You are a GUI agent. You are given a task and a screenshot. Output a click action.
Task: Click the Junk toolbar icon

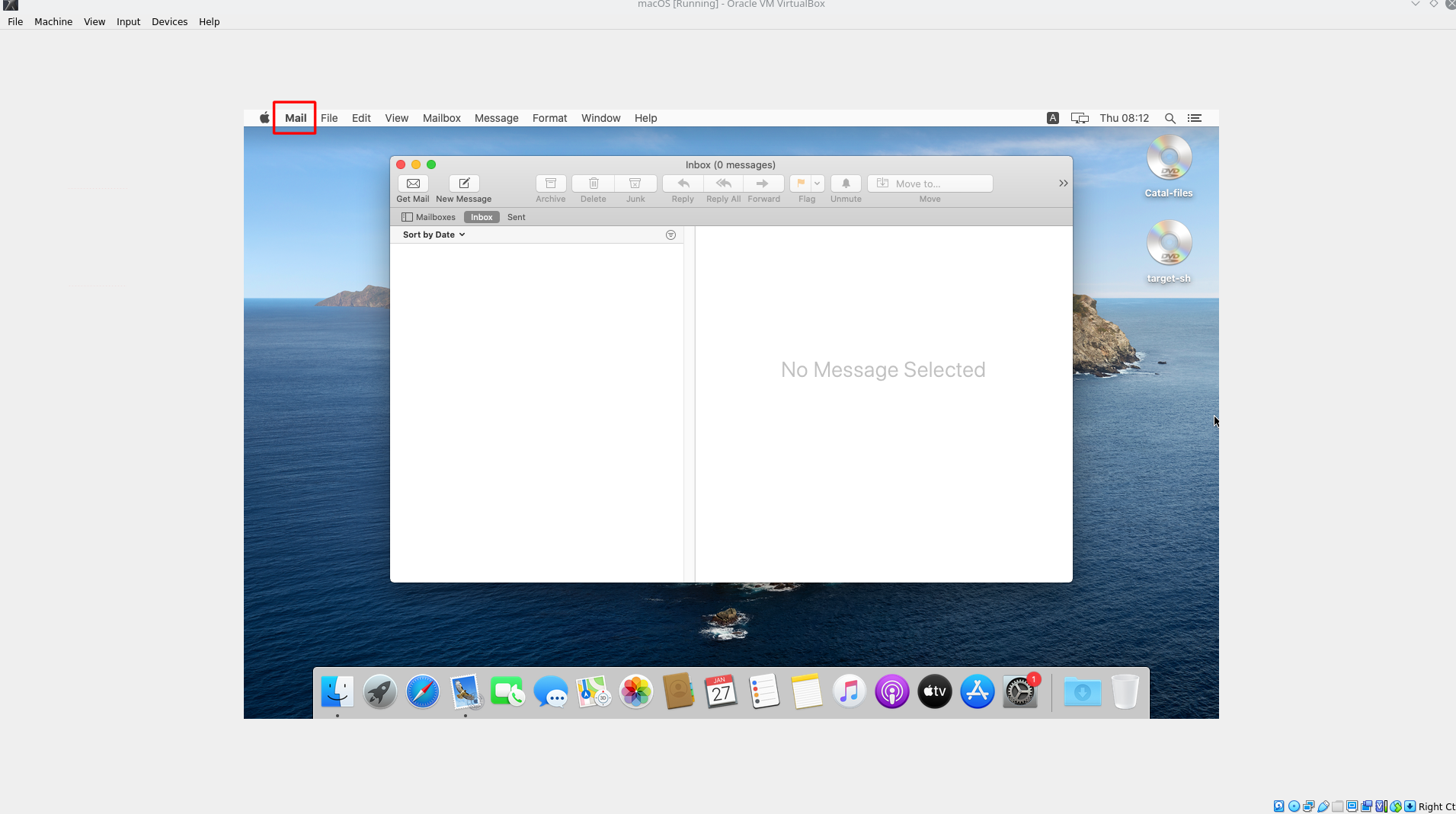coord(635,184)
